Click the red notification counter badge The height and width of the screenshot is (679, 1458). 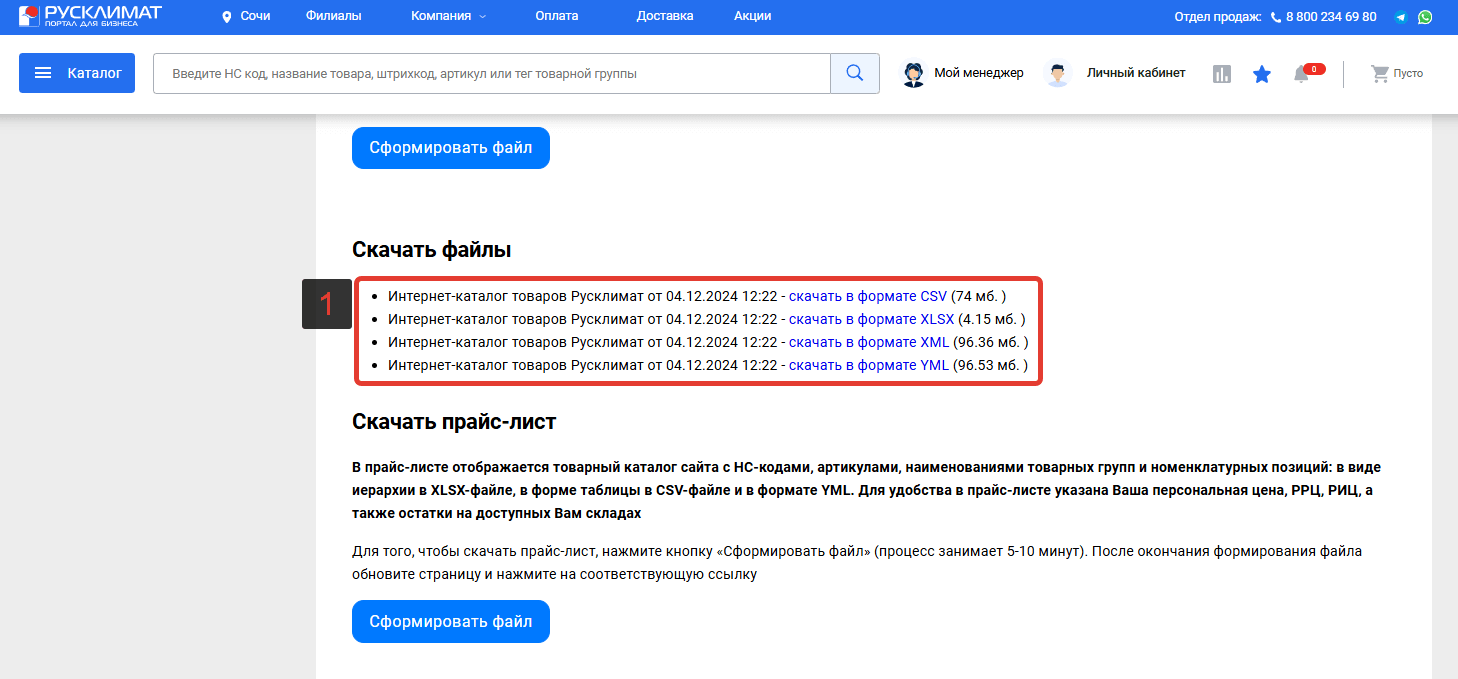point(1314,69)
